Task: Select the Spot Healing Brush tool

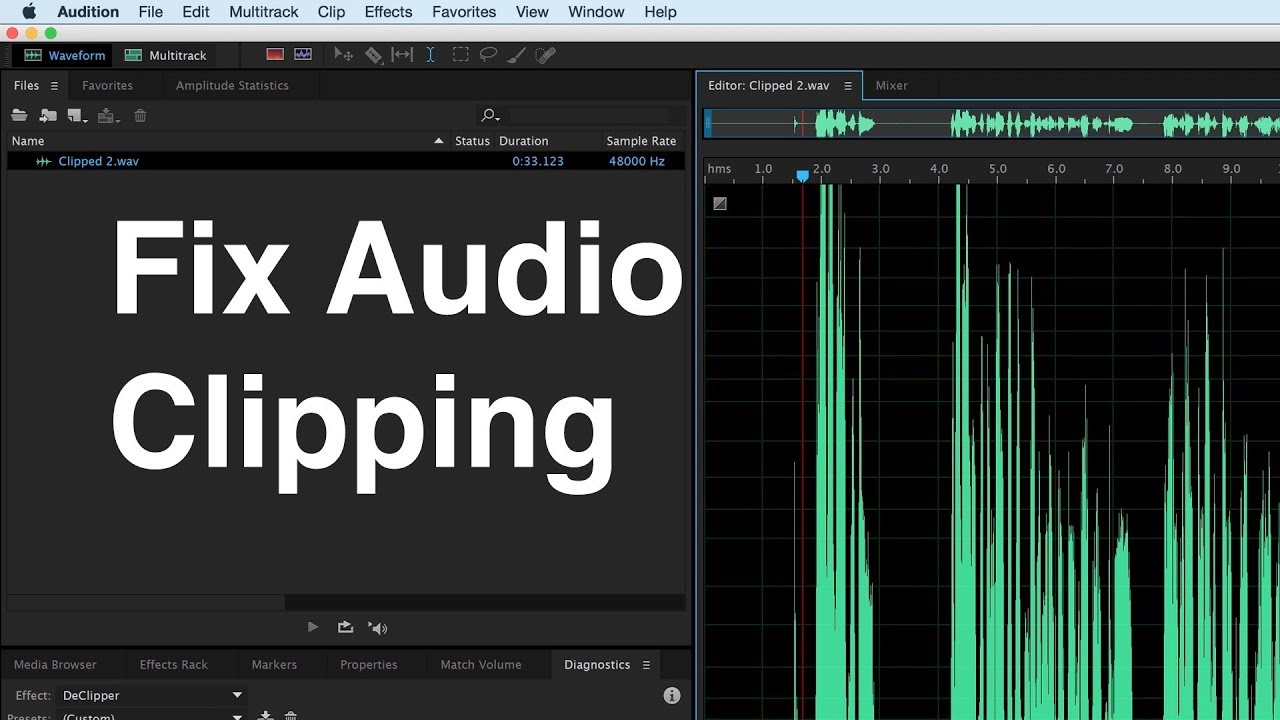Action: pos(545,55)
